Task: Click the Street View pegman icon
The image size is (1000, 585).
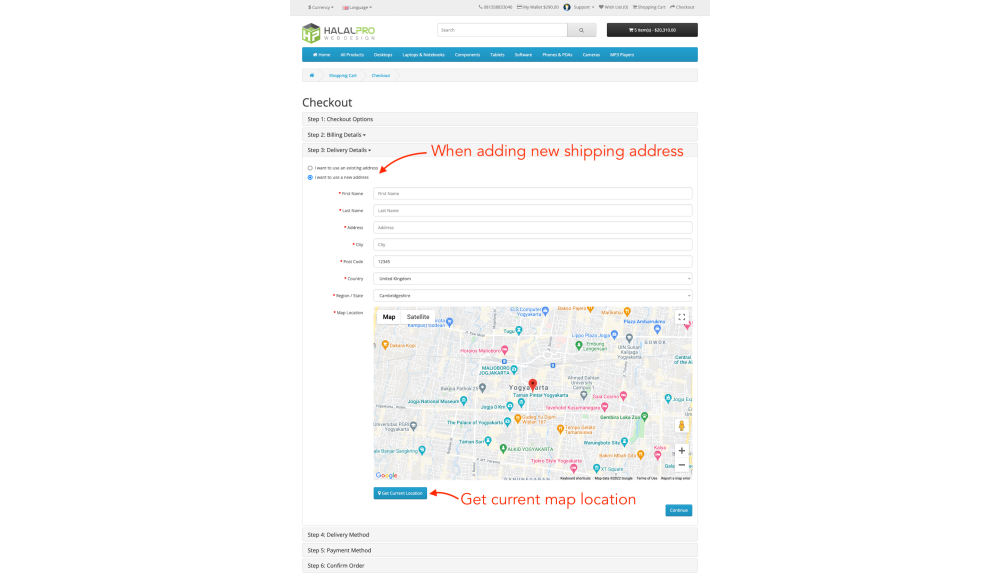Action: [x=682, y=426]
